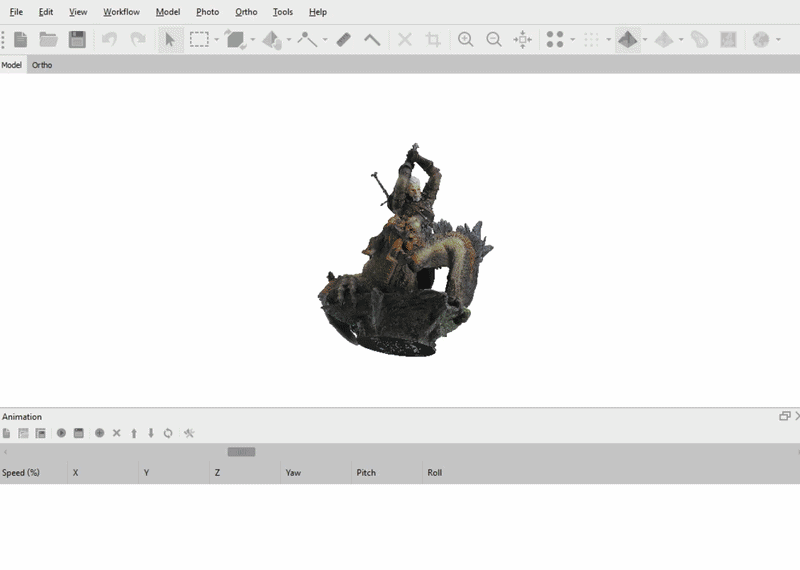Show the sparse point cloud view
Screen dimensions: 800x570
[x=555, y=39]
